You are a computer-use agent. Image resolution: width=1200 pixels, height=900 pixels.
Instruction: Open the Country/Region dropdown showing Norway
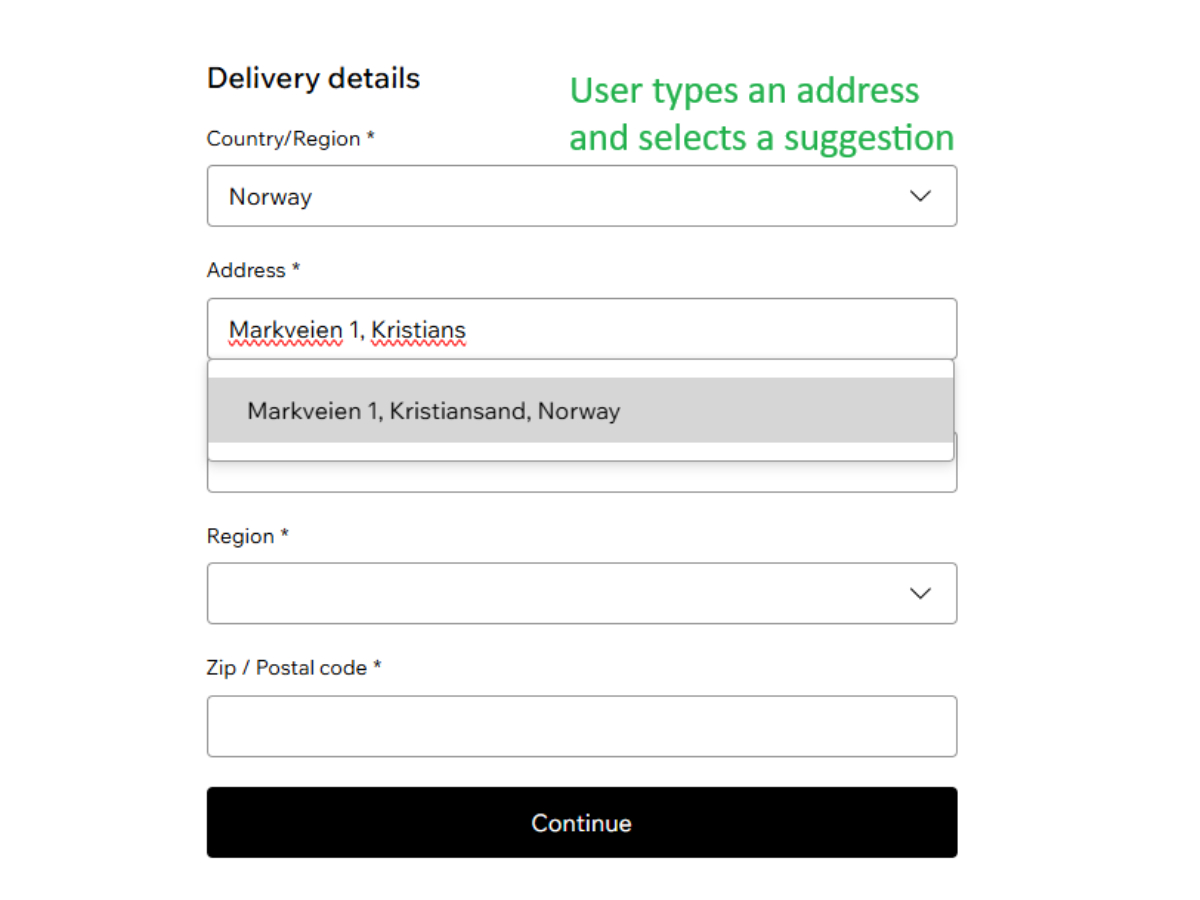coord(581,196)
